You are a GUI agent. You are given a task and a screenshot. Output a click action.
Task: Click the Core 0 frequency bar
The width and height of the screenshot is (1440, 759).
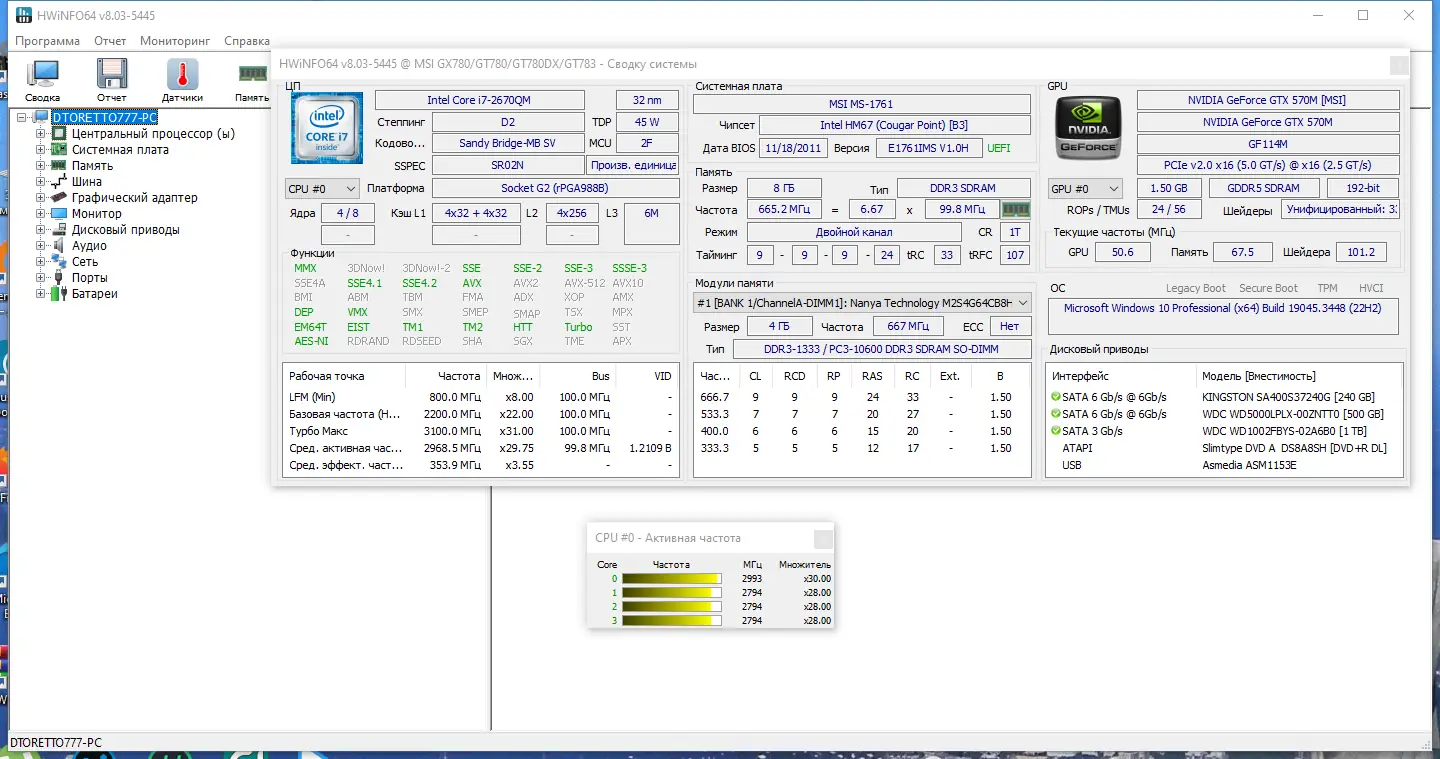coord(671,579)
